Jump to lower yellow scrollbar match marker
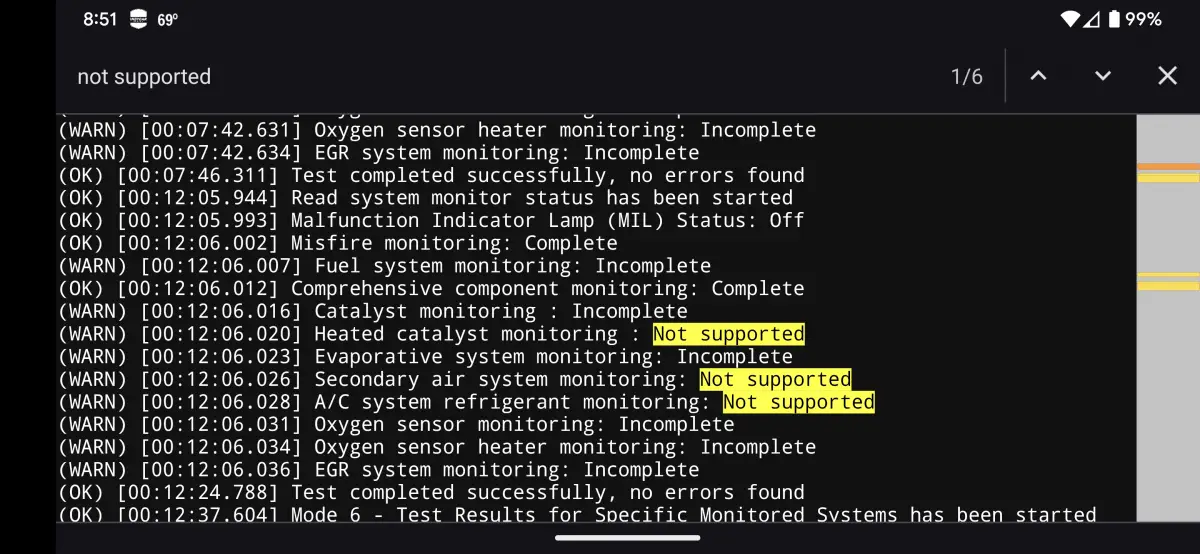The image size is (1200, 554). [x=1168, y=286]
